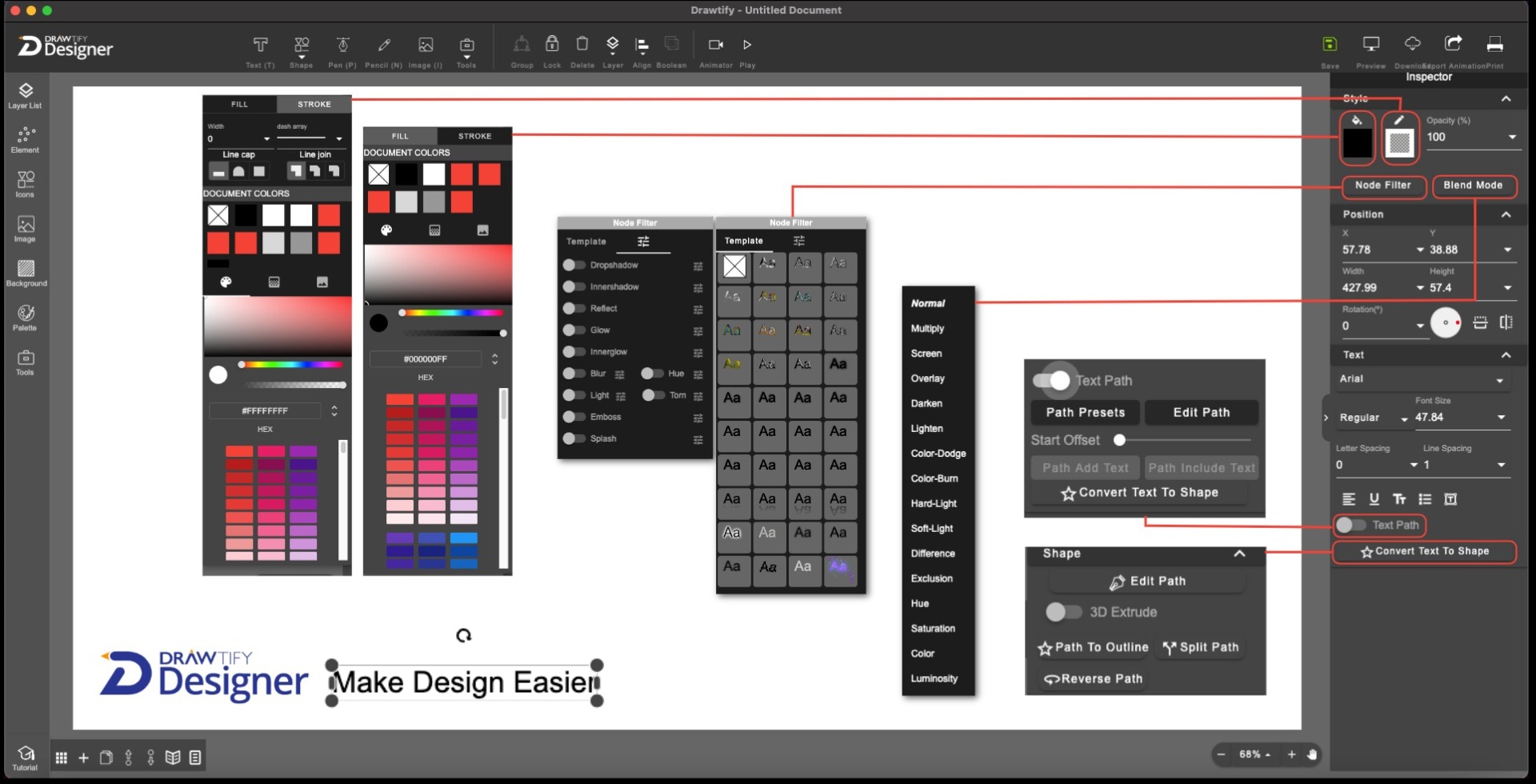Viewport: 1536px width, 784px height.
Task: Click the #000000FF hex input field
Action: (425, 359)
